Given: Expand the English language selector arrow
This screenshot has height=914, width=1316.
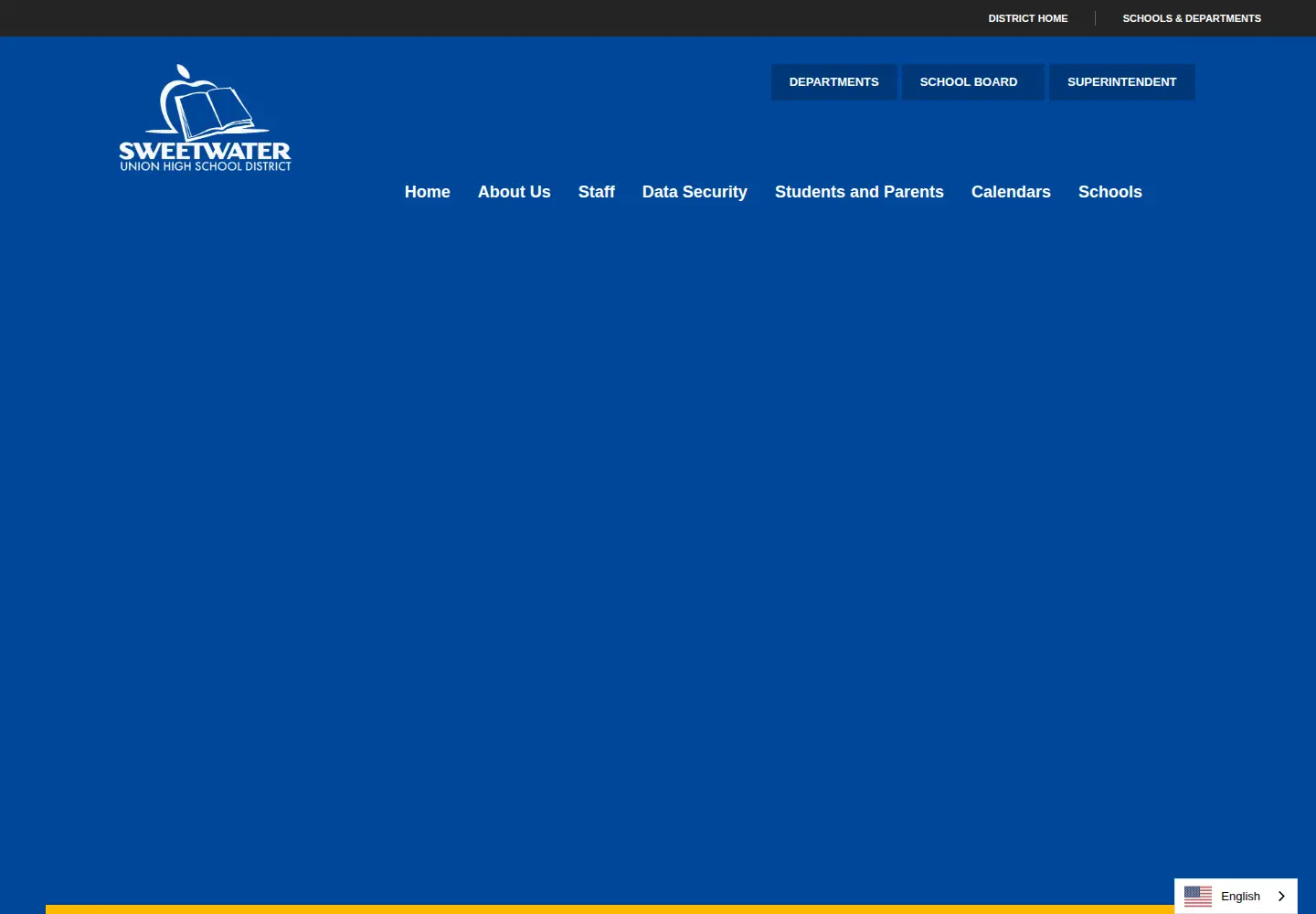Looking at the screenshot, I should [1281, 897].
